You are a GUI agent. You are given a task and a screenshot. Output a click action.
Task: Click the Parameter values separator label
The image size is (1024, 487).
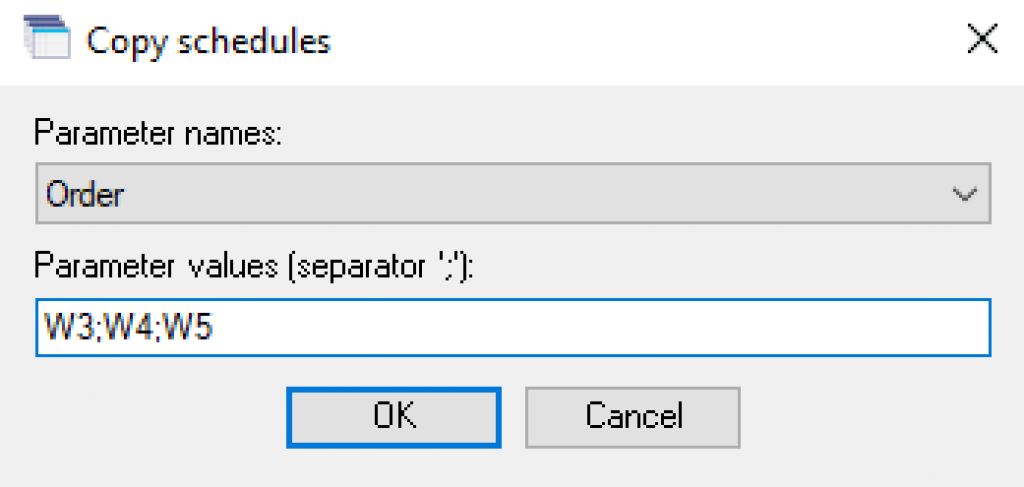(x=253, y=268)
